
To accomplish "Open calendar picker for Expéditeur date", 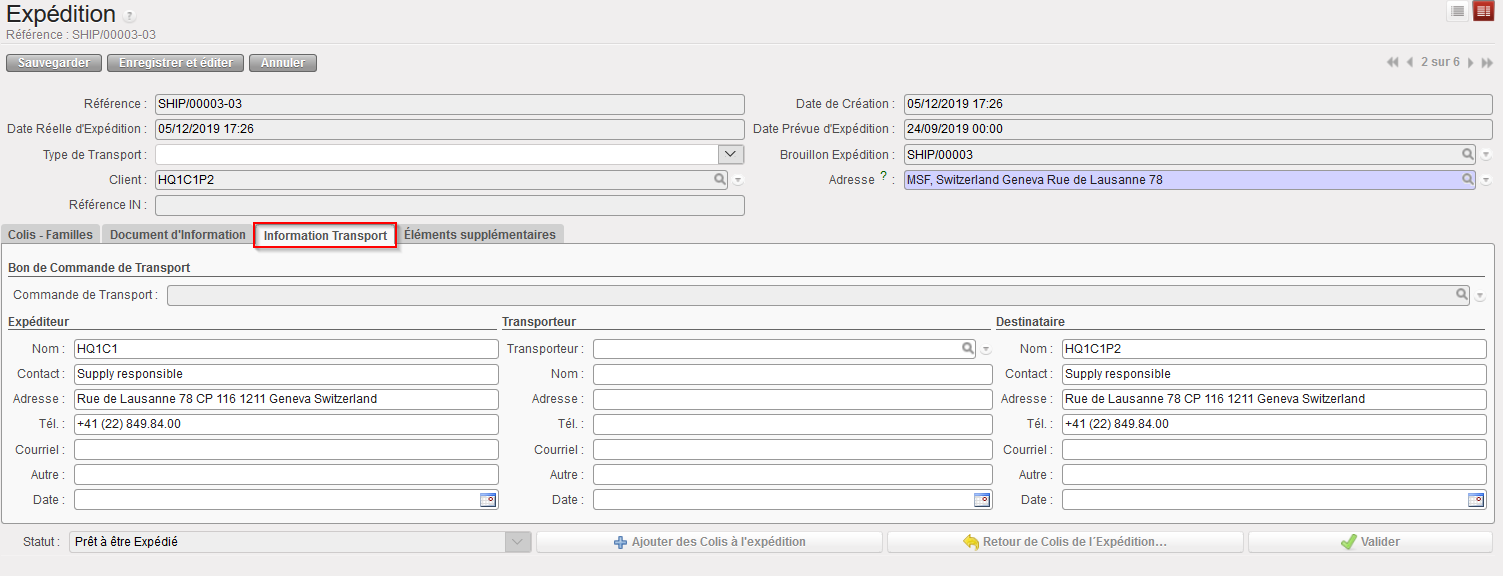I will (x=488, y=500).
